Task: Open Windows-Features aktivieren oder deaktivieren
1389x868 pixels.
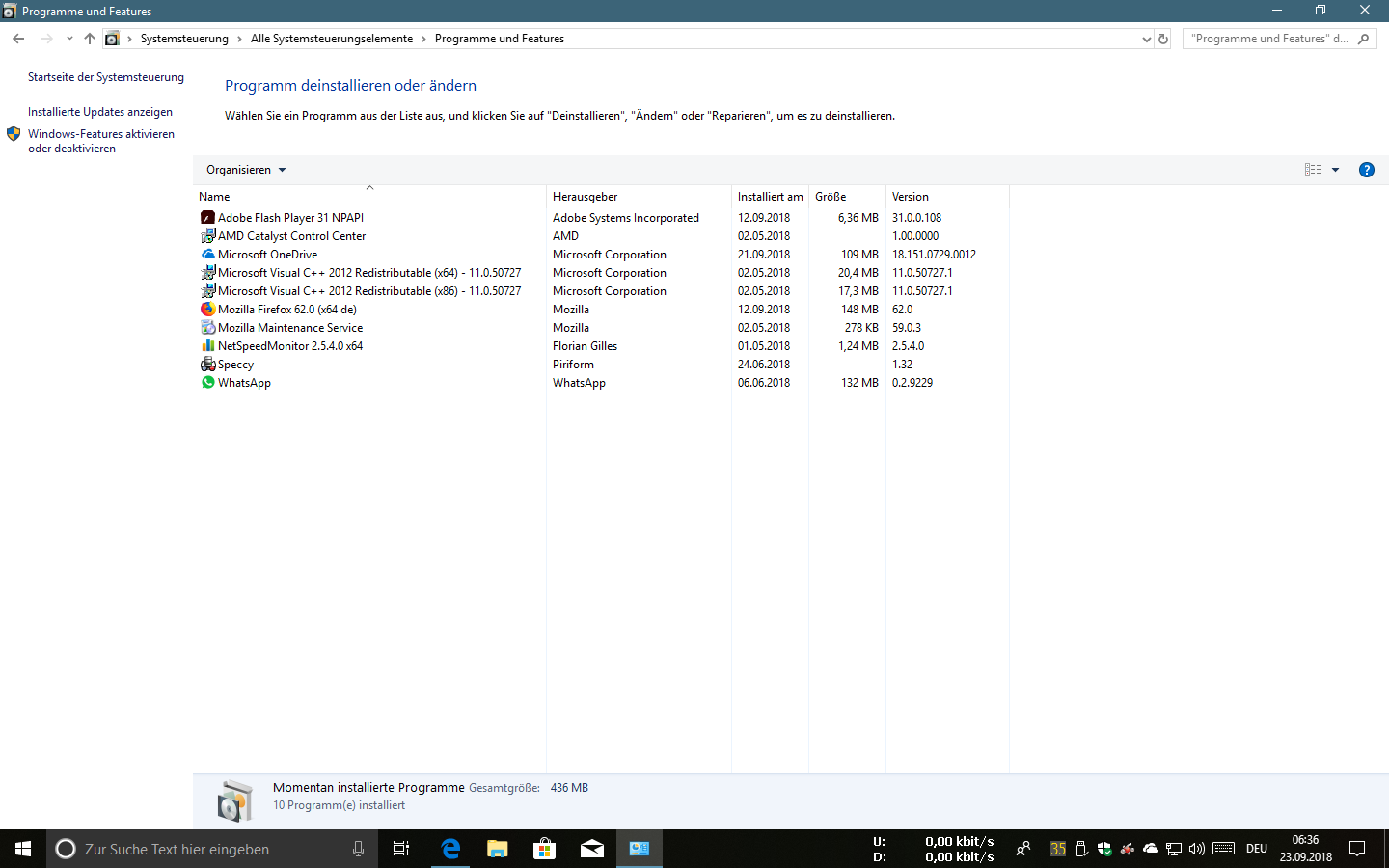Action: point(101,141)
